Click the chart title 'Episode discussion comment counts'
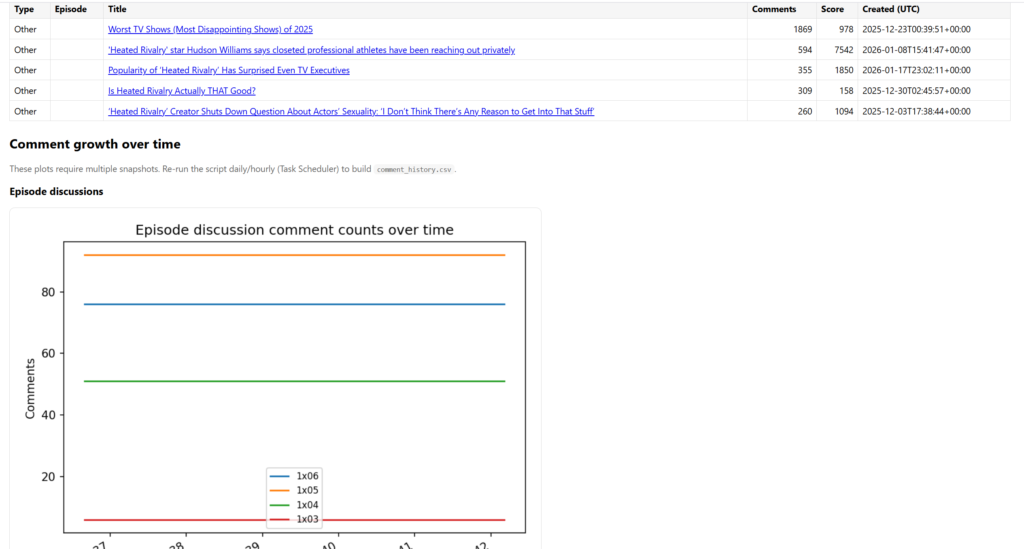The height and width of the screenshot is (549, 1024). tap(294, 230)
